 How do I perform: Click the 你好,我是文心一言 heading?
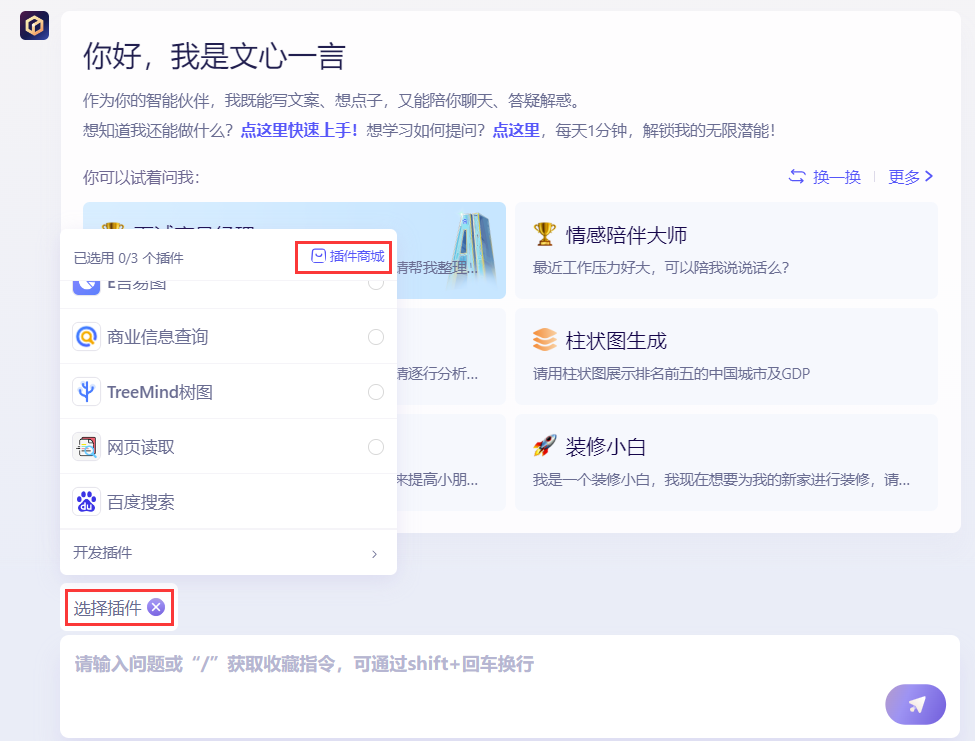pos(215,56)
